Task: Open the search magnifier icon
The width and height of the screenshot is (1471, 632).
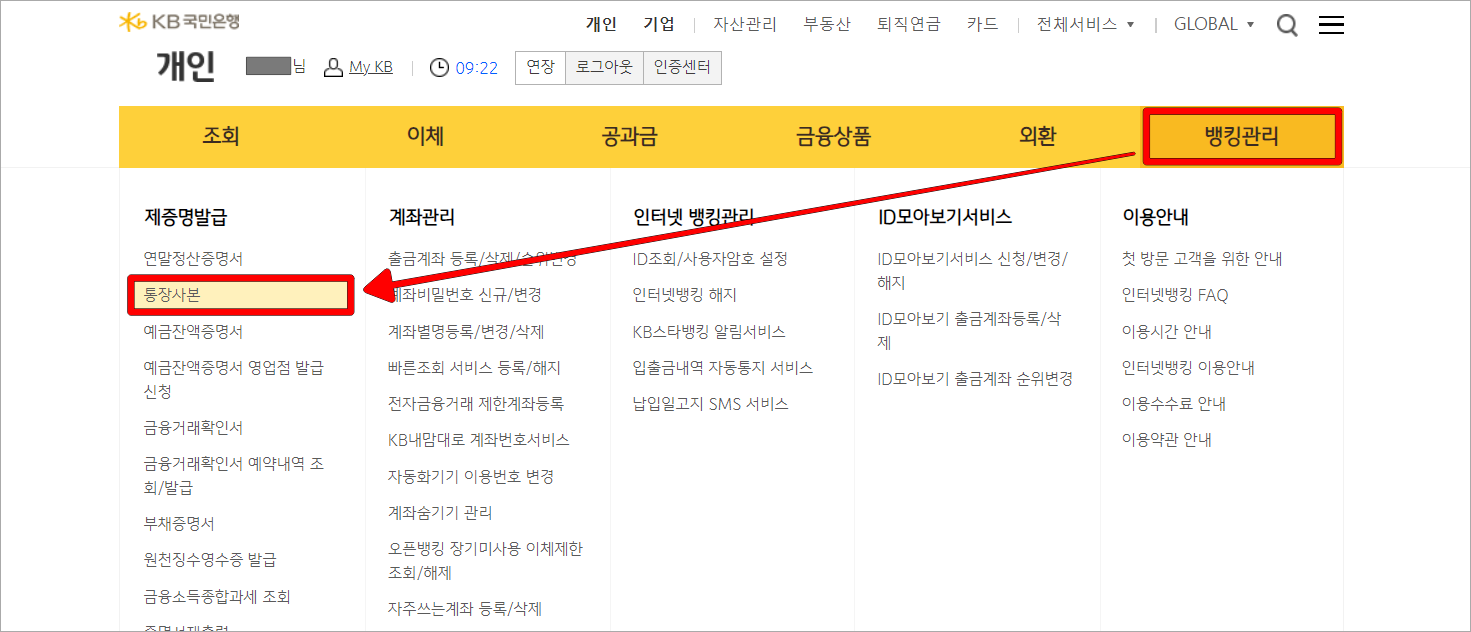Action: click(1287, 25)
